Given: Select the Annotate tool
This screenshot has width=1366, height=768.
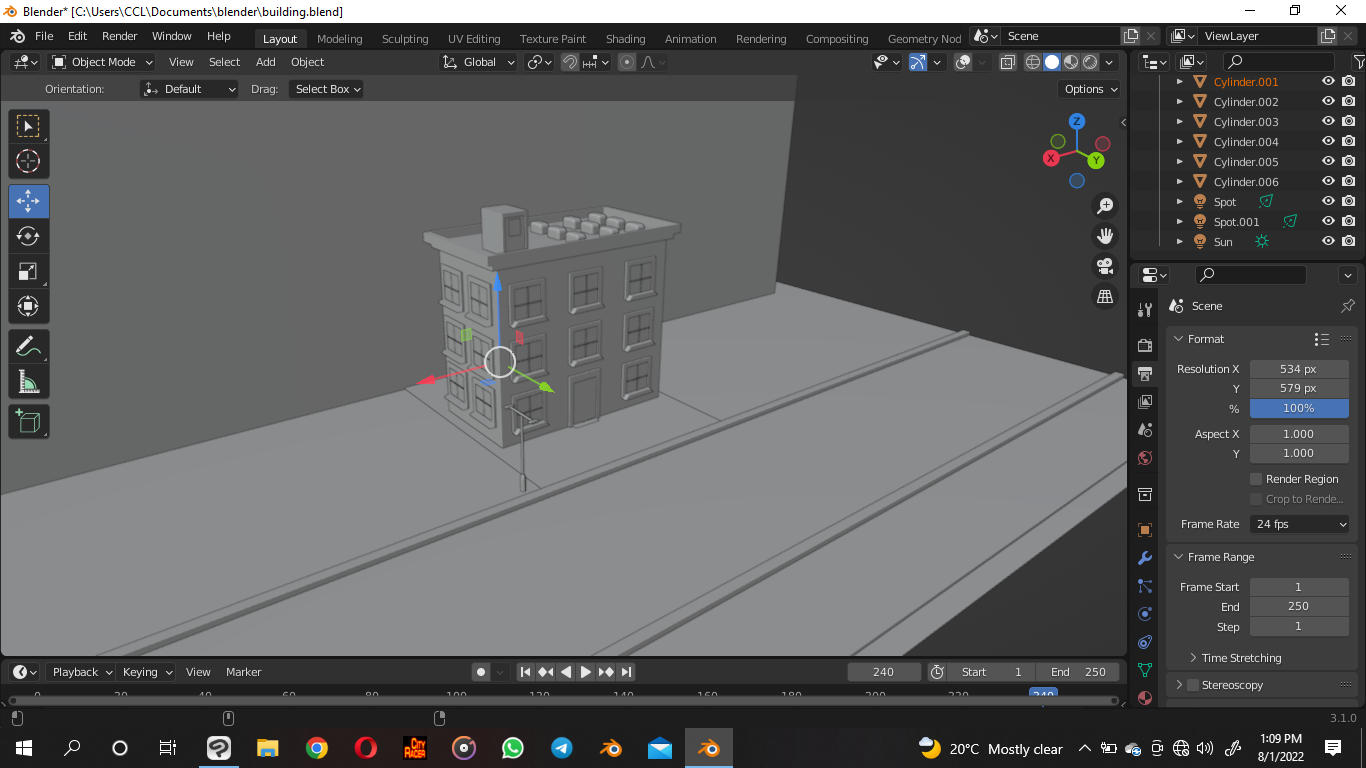Looking at the screenshot, I should coord(28,346).
